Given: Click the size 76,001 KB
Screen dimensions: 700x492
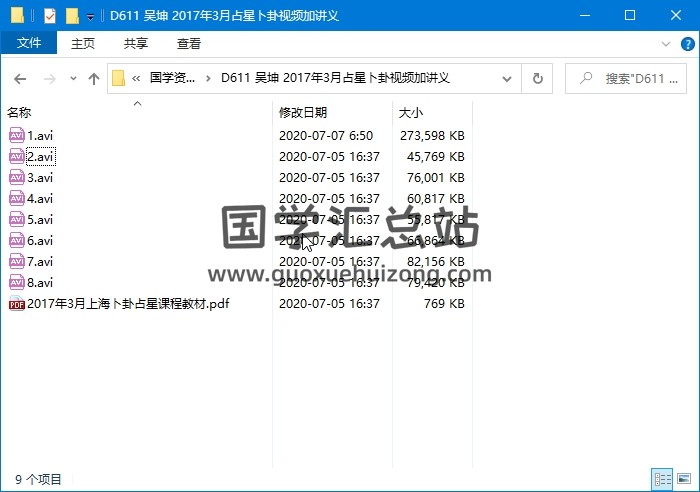Looking at the screenshot, I should [x=436, y=177].
